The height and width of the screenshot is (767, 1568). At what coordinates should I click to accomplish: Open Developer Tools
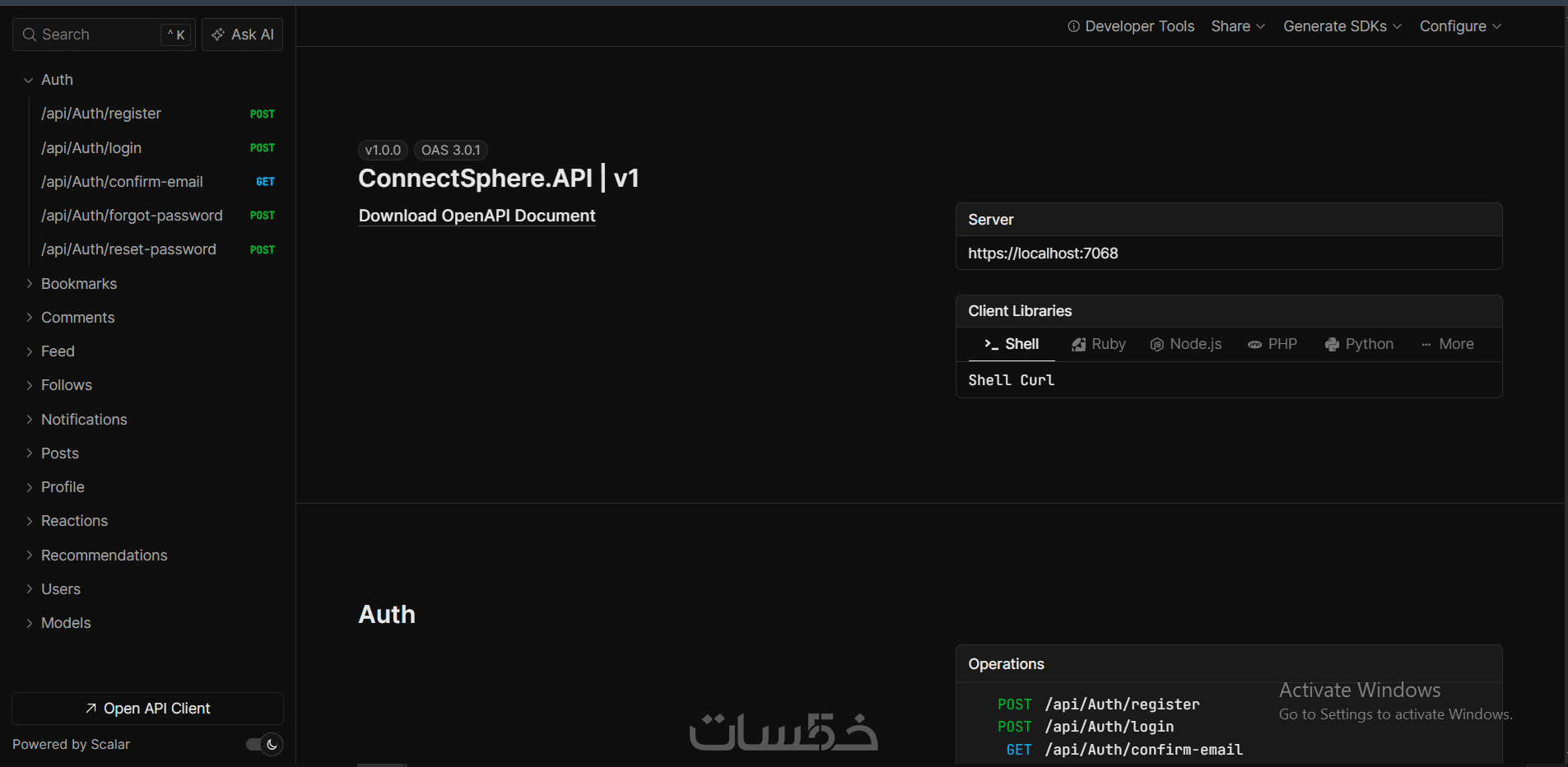click(1131, 26)
